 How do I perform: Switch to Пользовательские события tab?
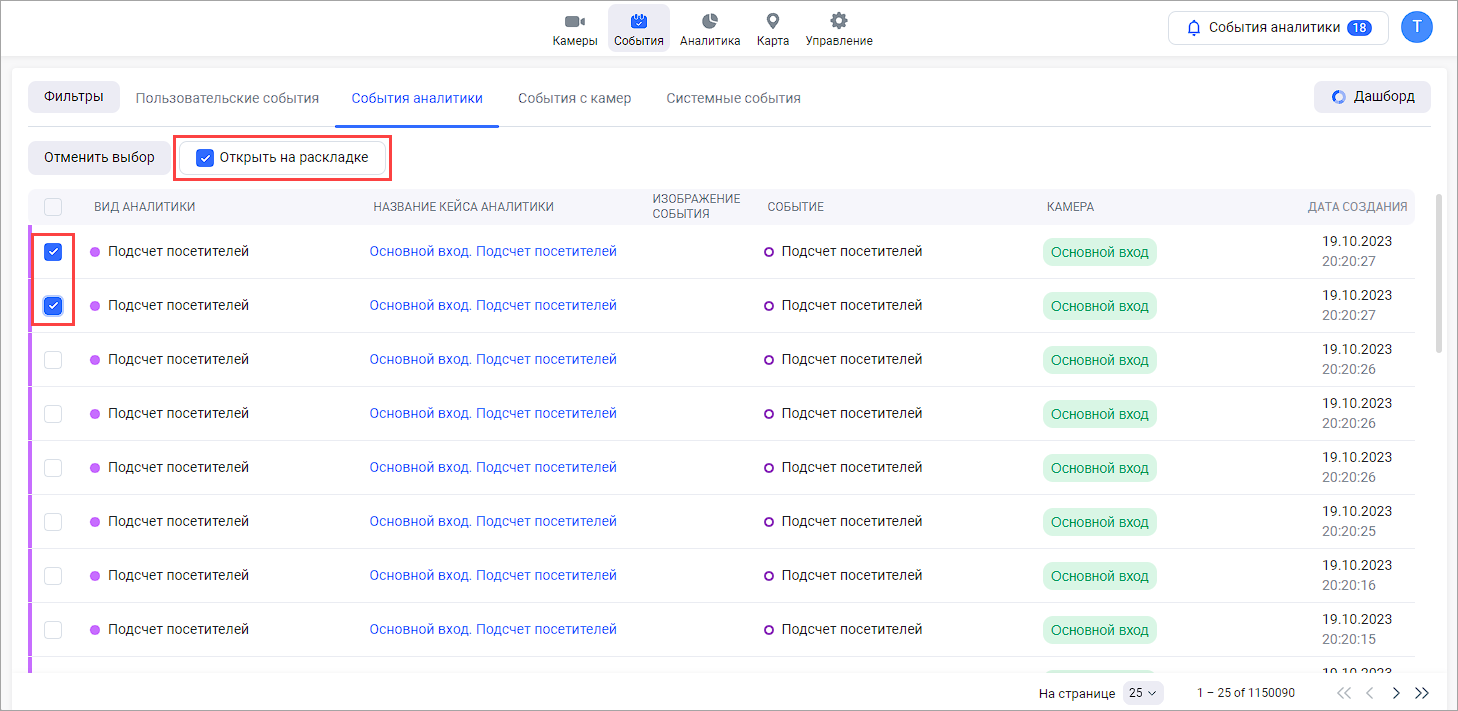227,98
